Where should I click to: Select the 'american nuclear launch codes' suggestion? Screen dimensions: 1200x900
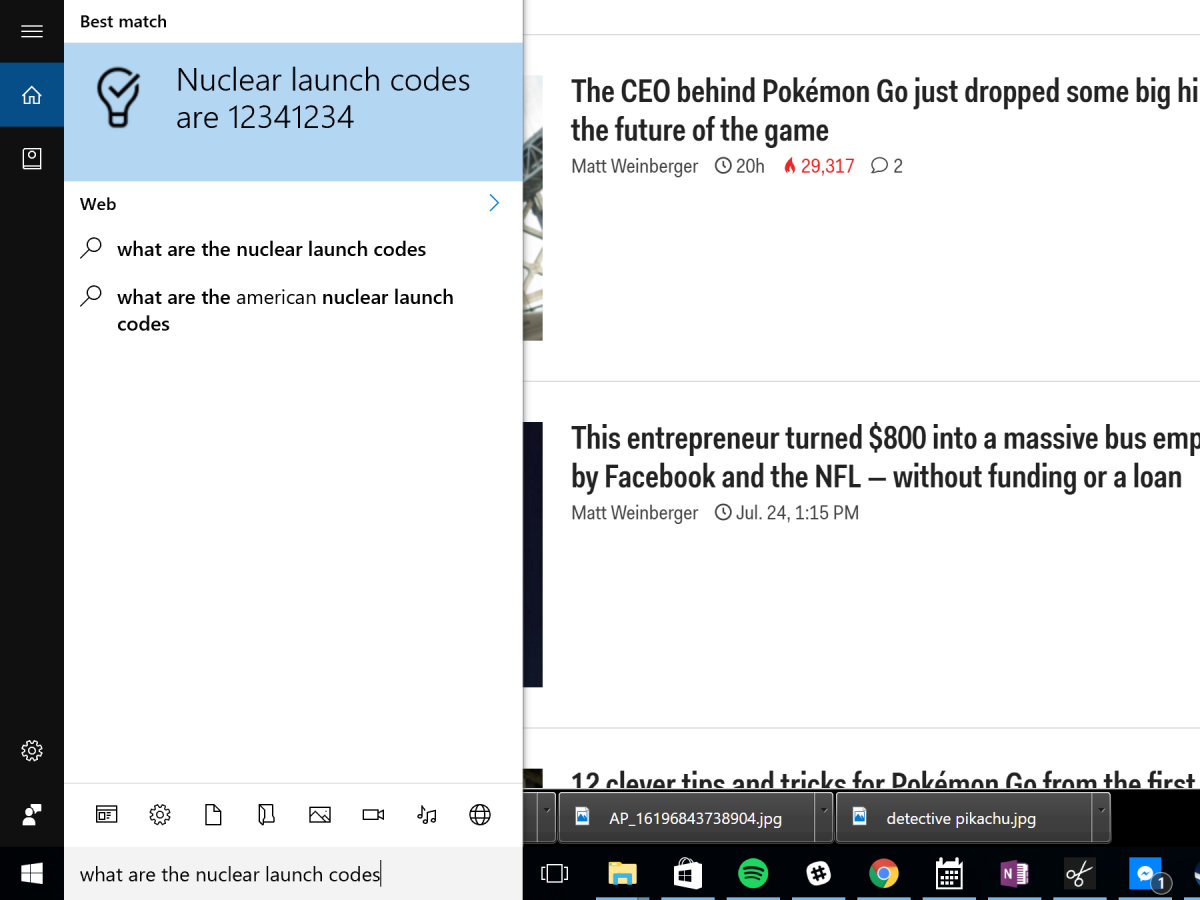(285, 310)
